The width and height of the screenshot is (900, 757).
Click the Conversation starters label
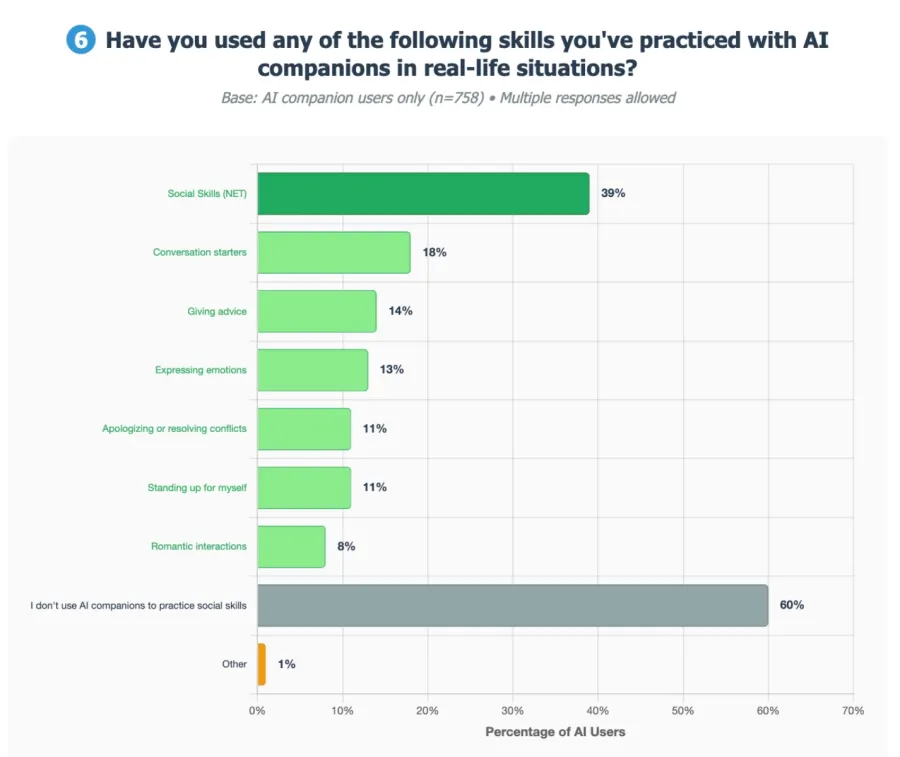tap(199, 252)
